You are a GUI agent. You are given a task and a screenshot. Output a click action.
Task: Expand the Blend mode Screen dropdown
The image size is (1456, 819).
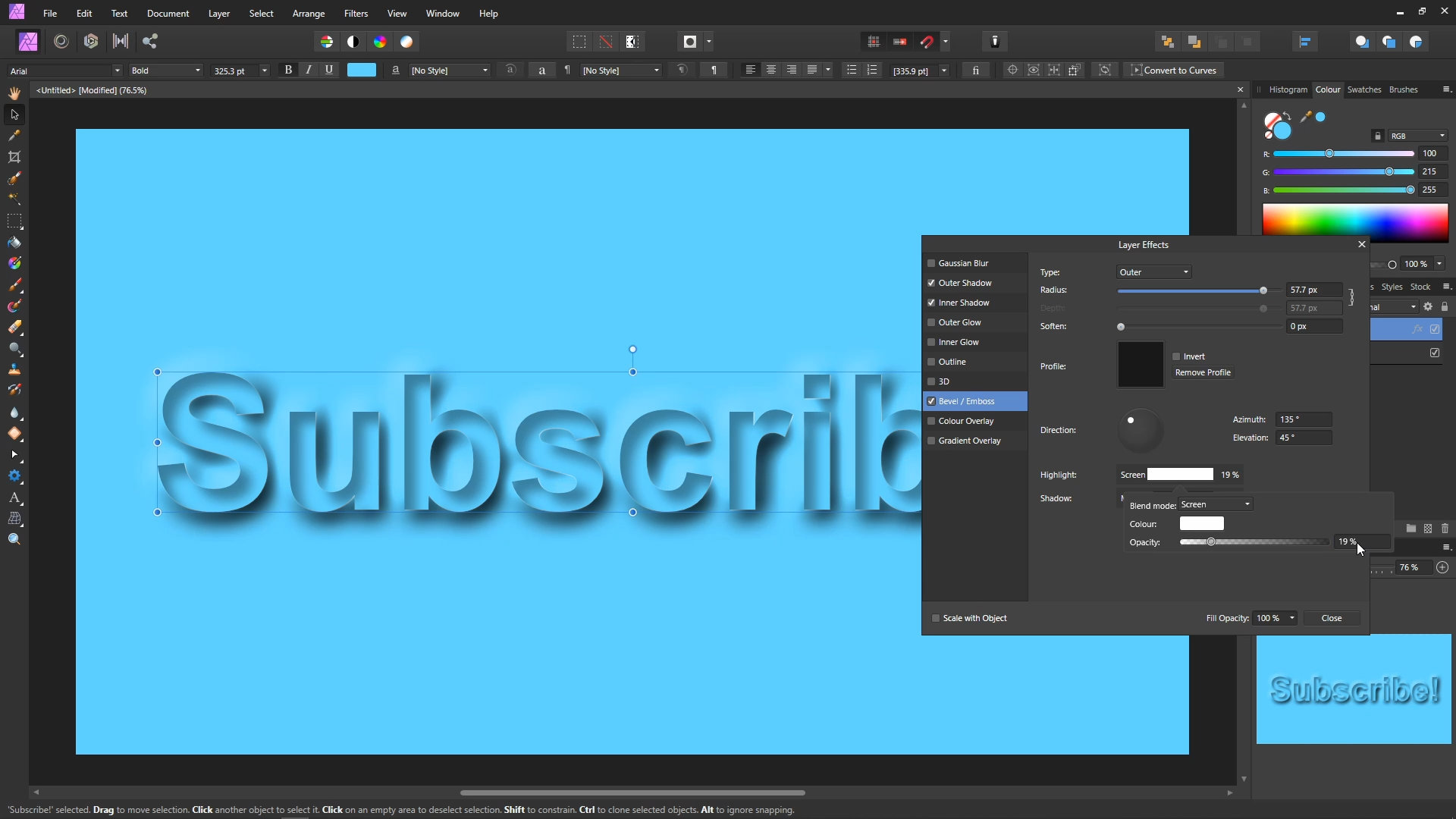(1216, 504)
